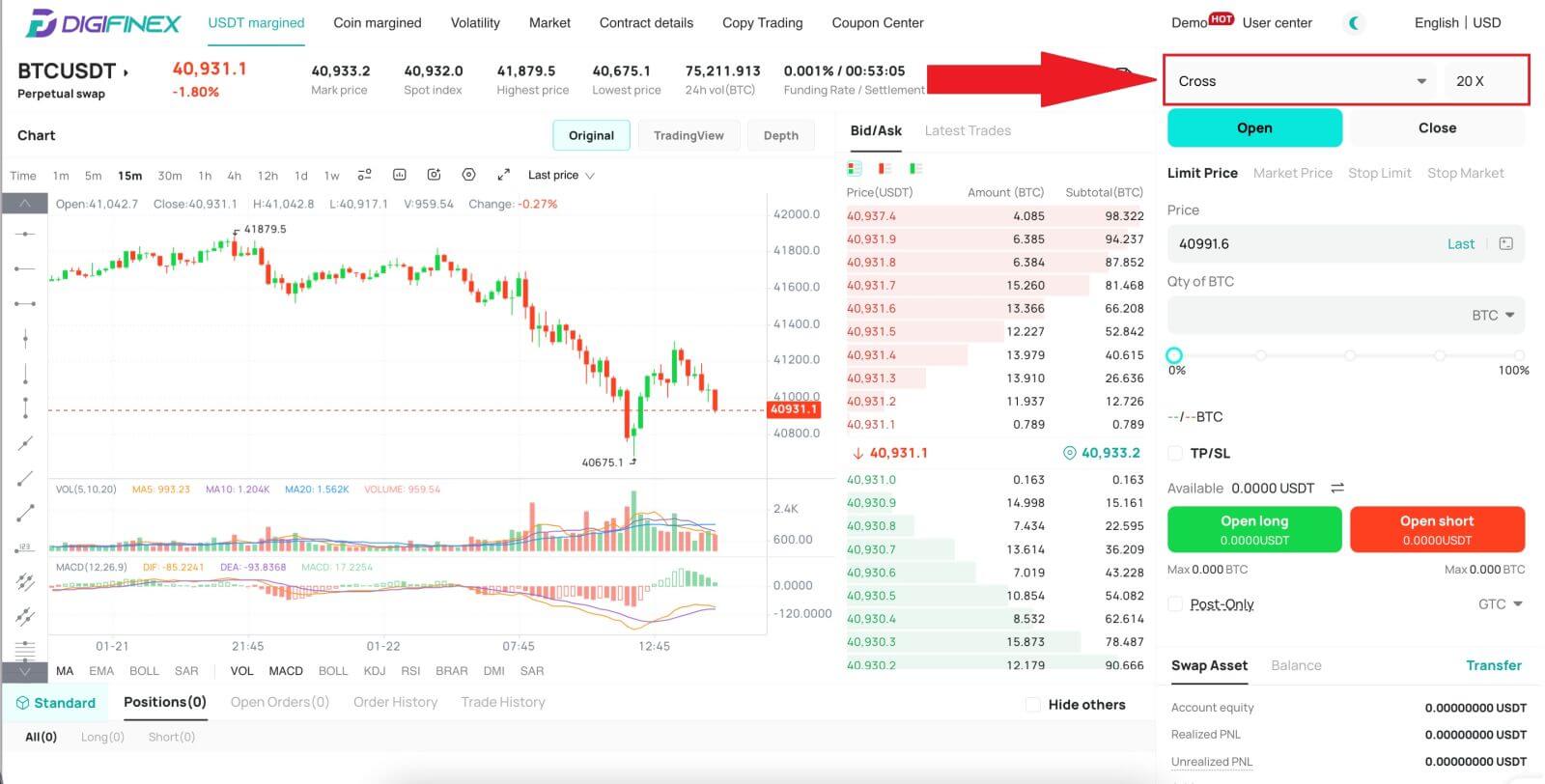
Task: Toggle dark mode moon icon
Action: click(1355, 23)
